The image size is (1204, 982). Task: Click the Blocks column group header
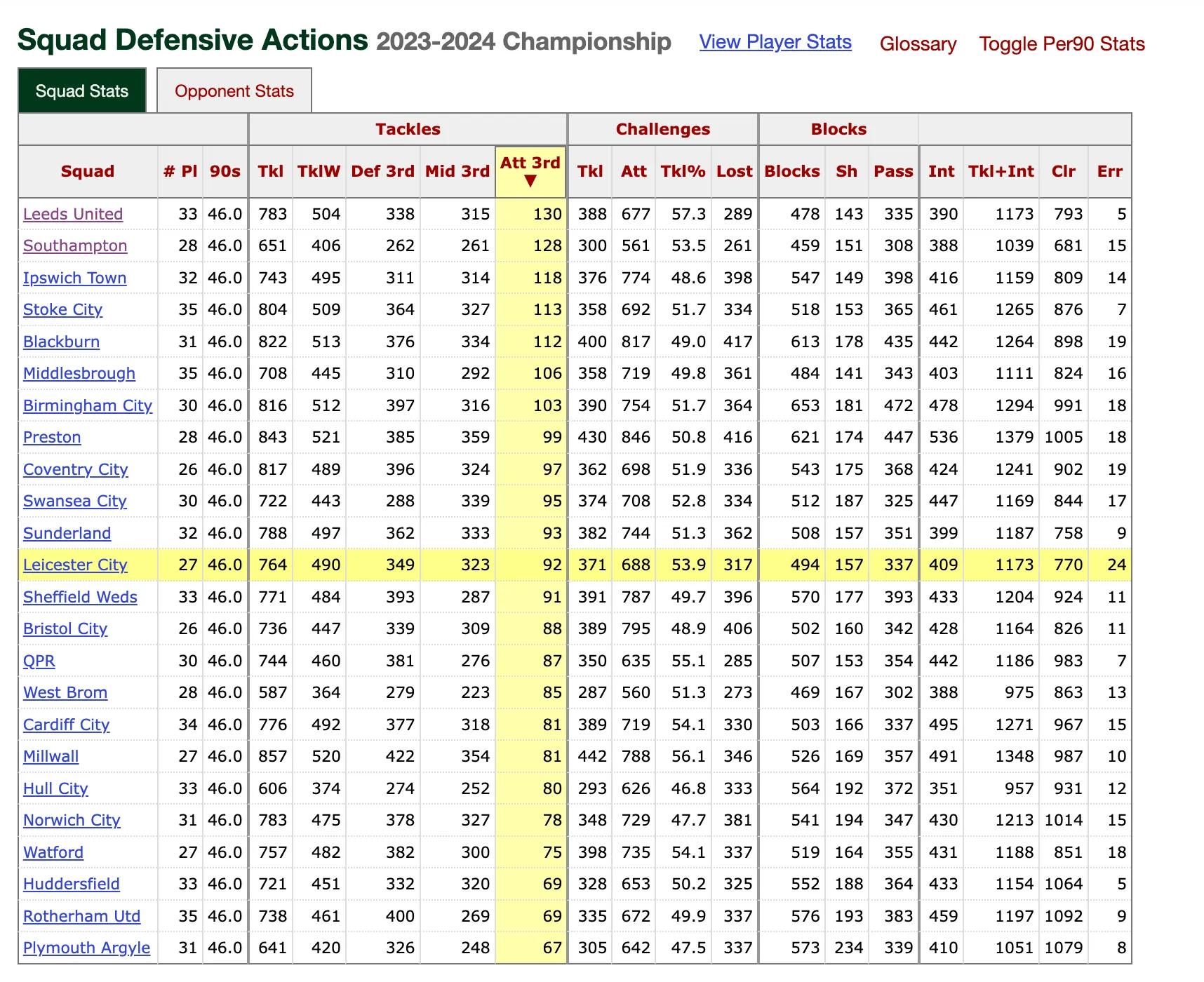click(839, 129)
